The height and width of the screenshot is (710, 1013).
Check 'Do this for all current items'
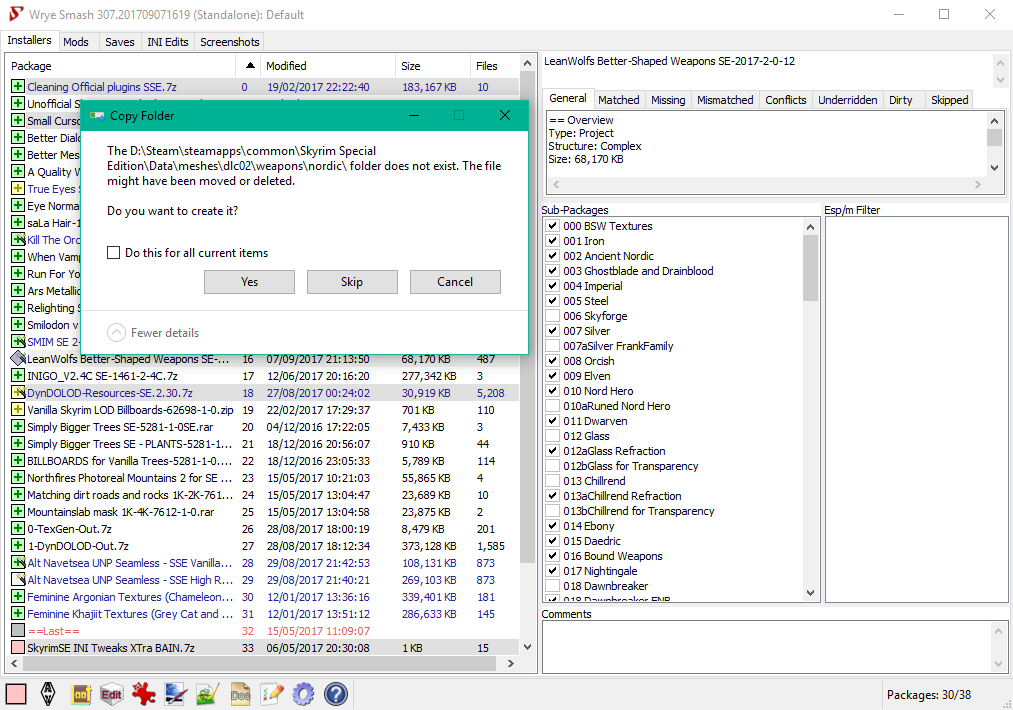coord(113,253)
